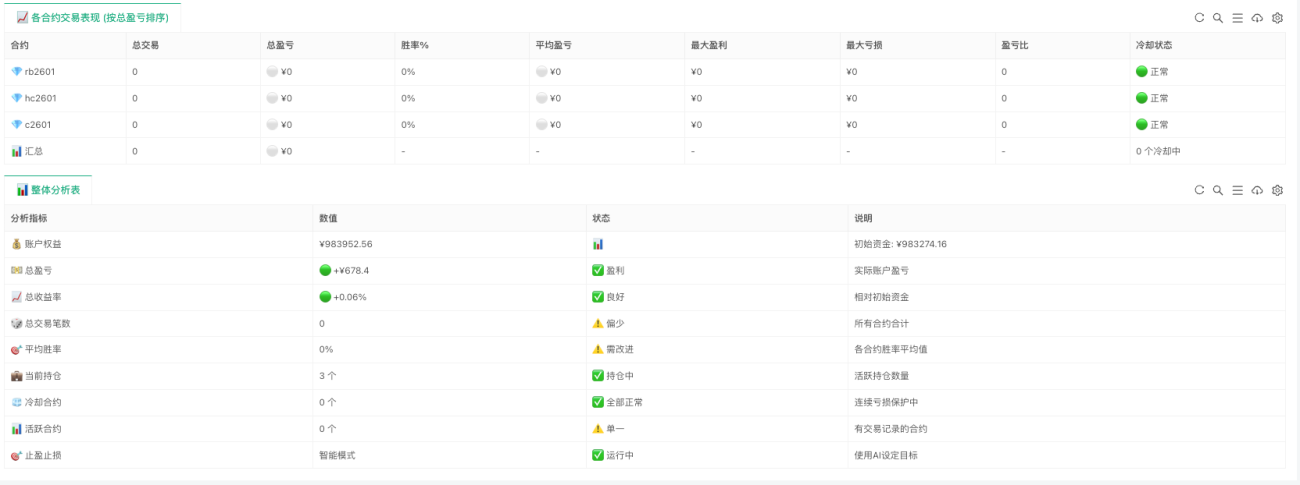This screenshot has width=1300, height=485.
Task: Expand column list menu in 整体分析表 panel
Action: click(x=1237, y=190)
